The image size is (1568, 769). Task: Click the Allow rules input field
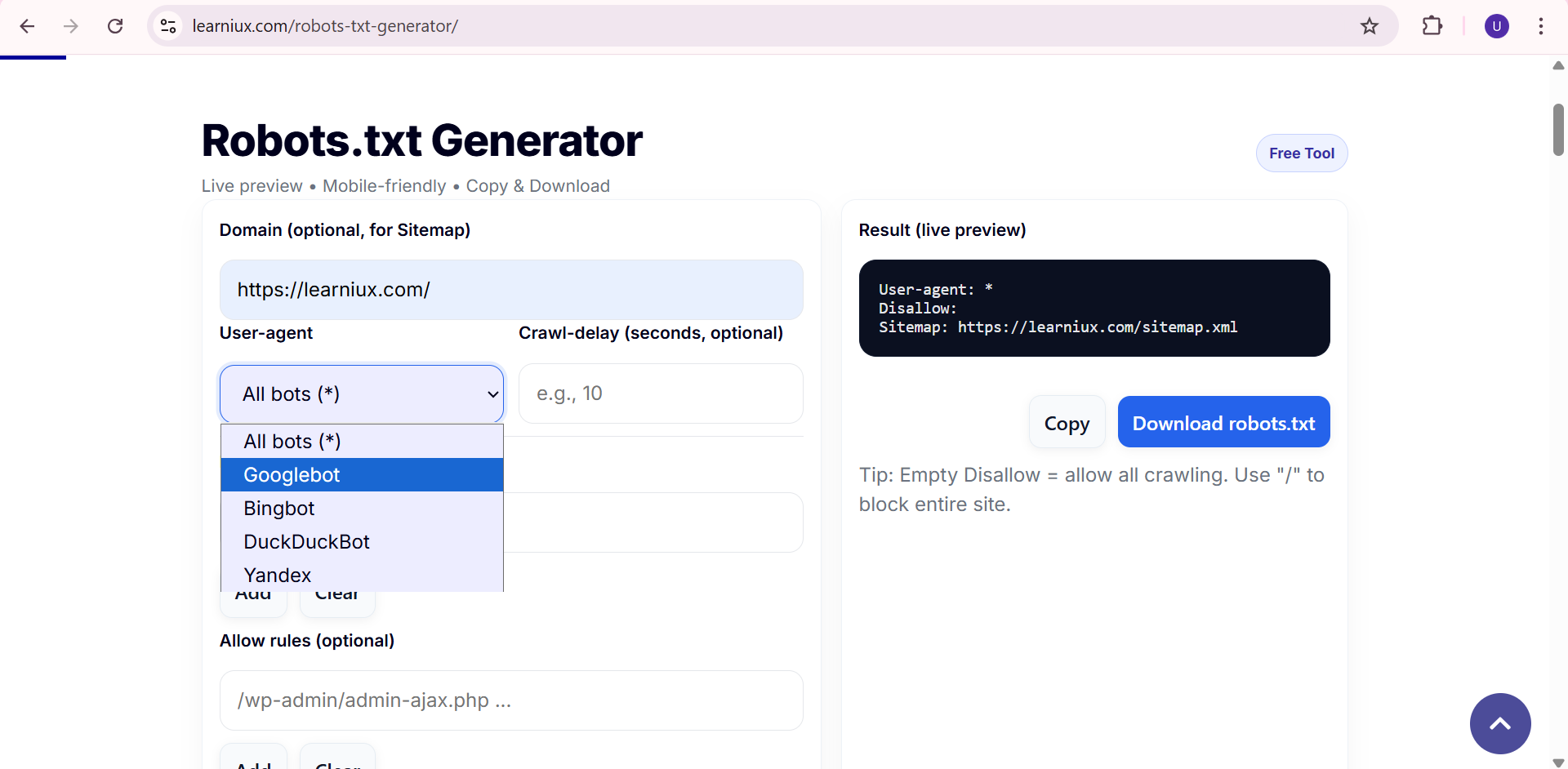(510, 700)
